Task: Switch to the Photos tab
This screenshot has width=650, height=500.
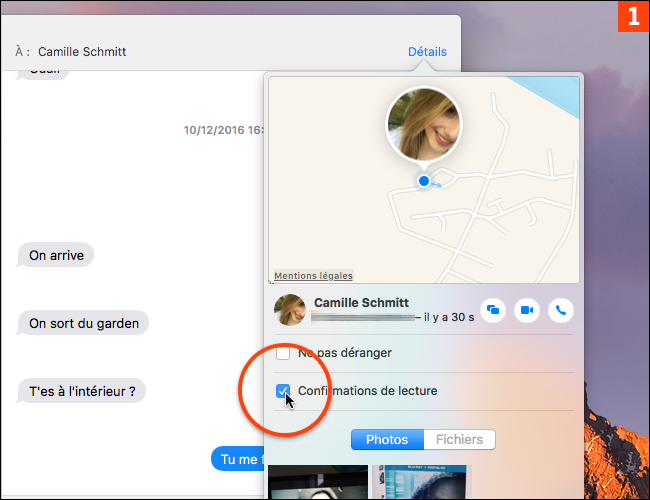Action: 386,440
